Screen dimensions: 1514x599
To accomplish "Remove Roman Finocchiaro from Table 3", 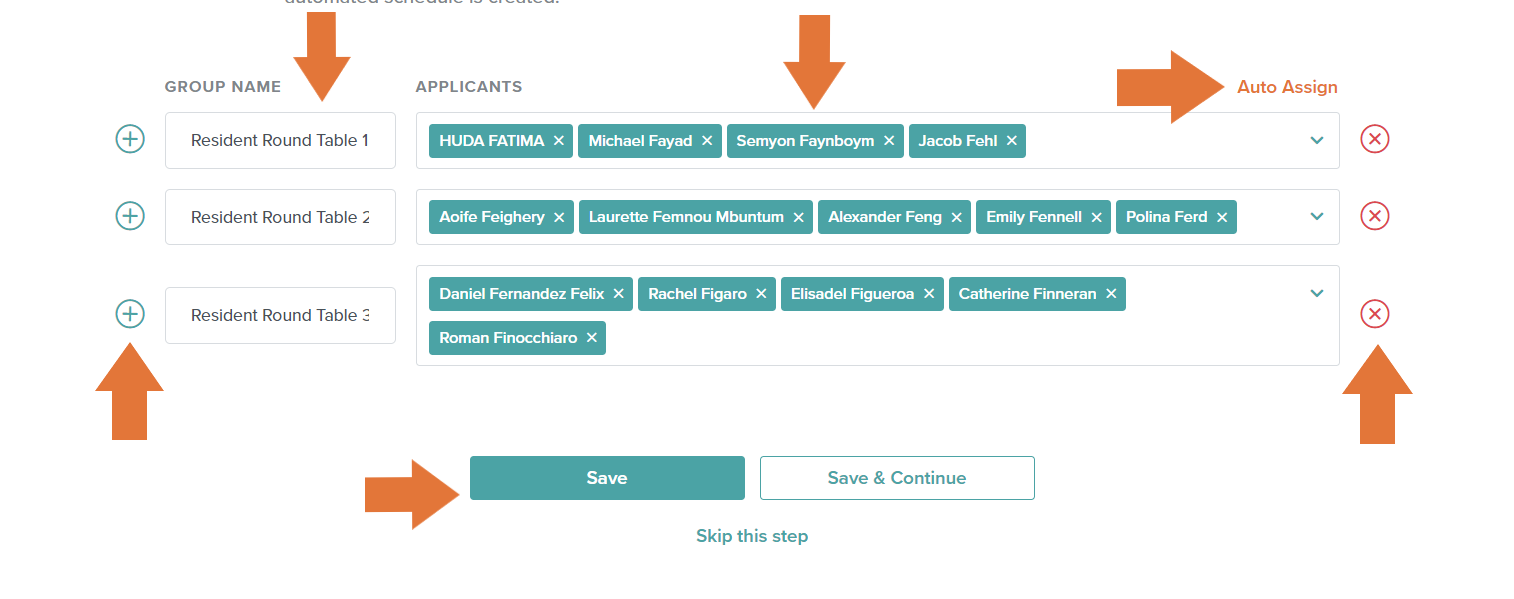I will [x=592, y=338].
